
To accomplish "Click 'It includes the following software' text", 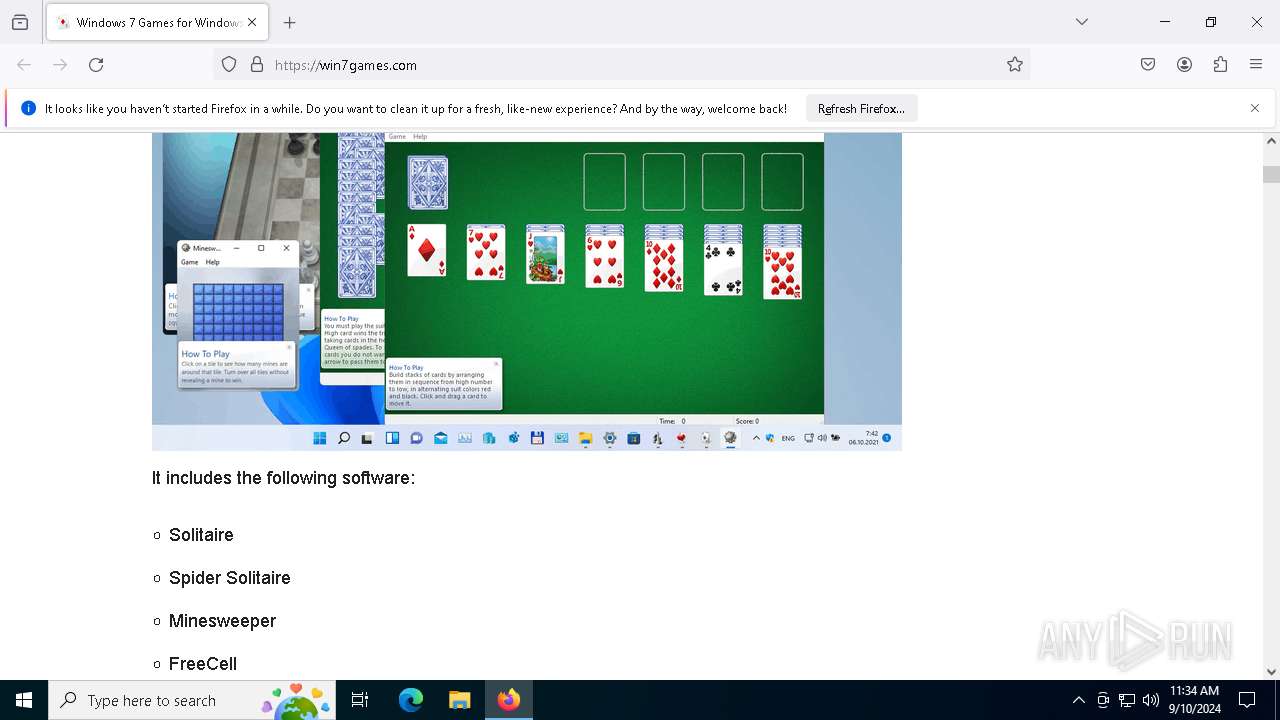I will (283, 478).
